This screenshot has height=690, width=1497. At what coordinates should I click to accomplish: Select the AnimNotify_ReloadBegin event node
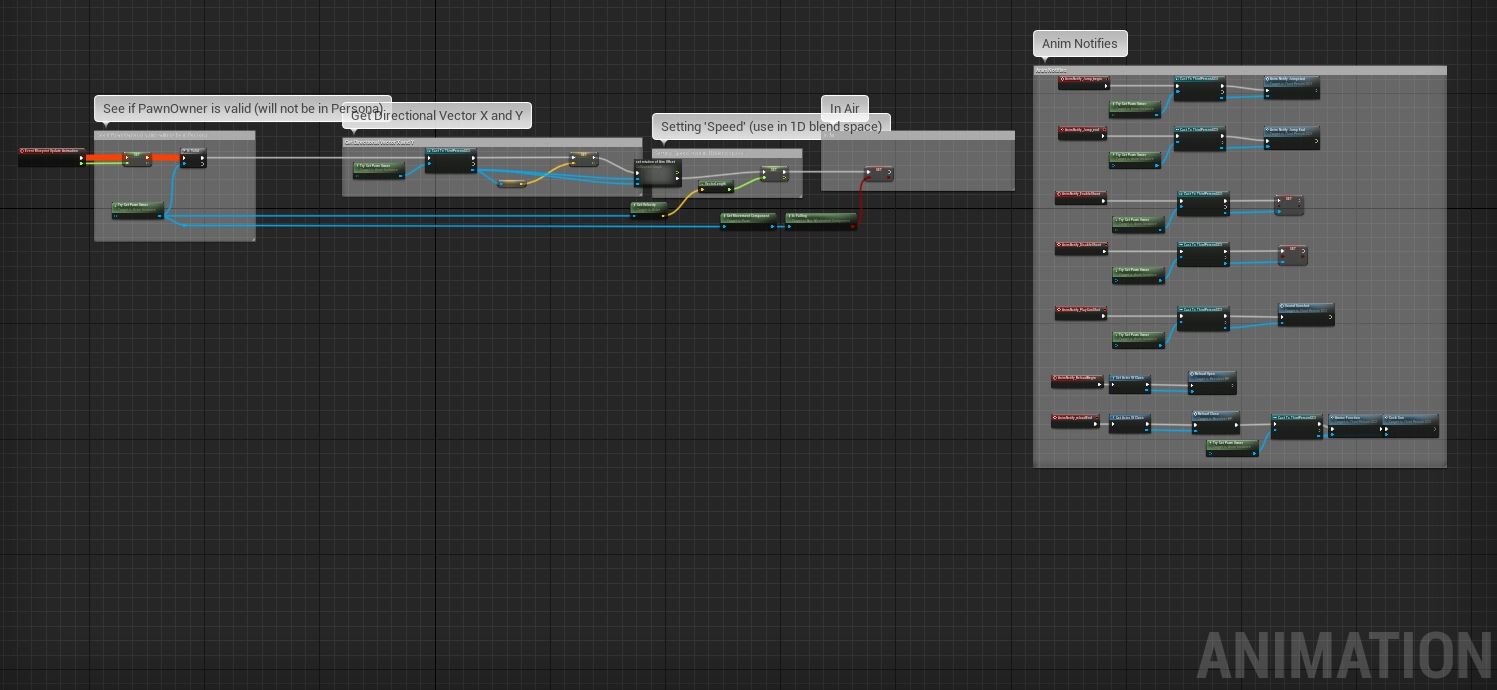pyautogui.click(x=1077, y=381)
